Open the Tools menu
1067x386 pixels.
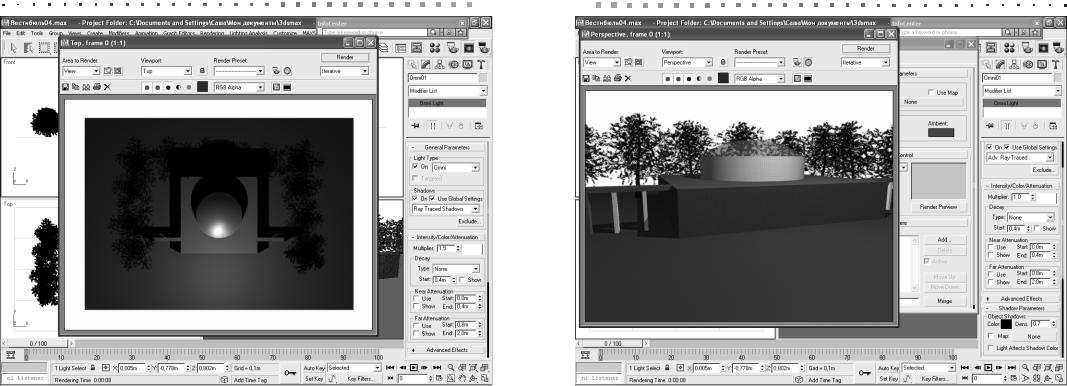pos(37,33)
